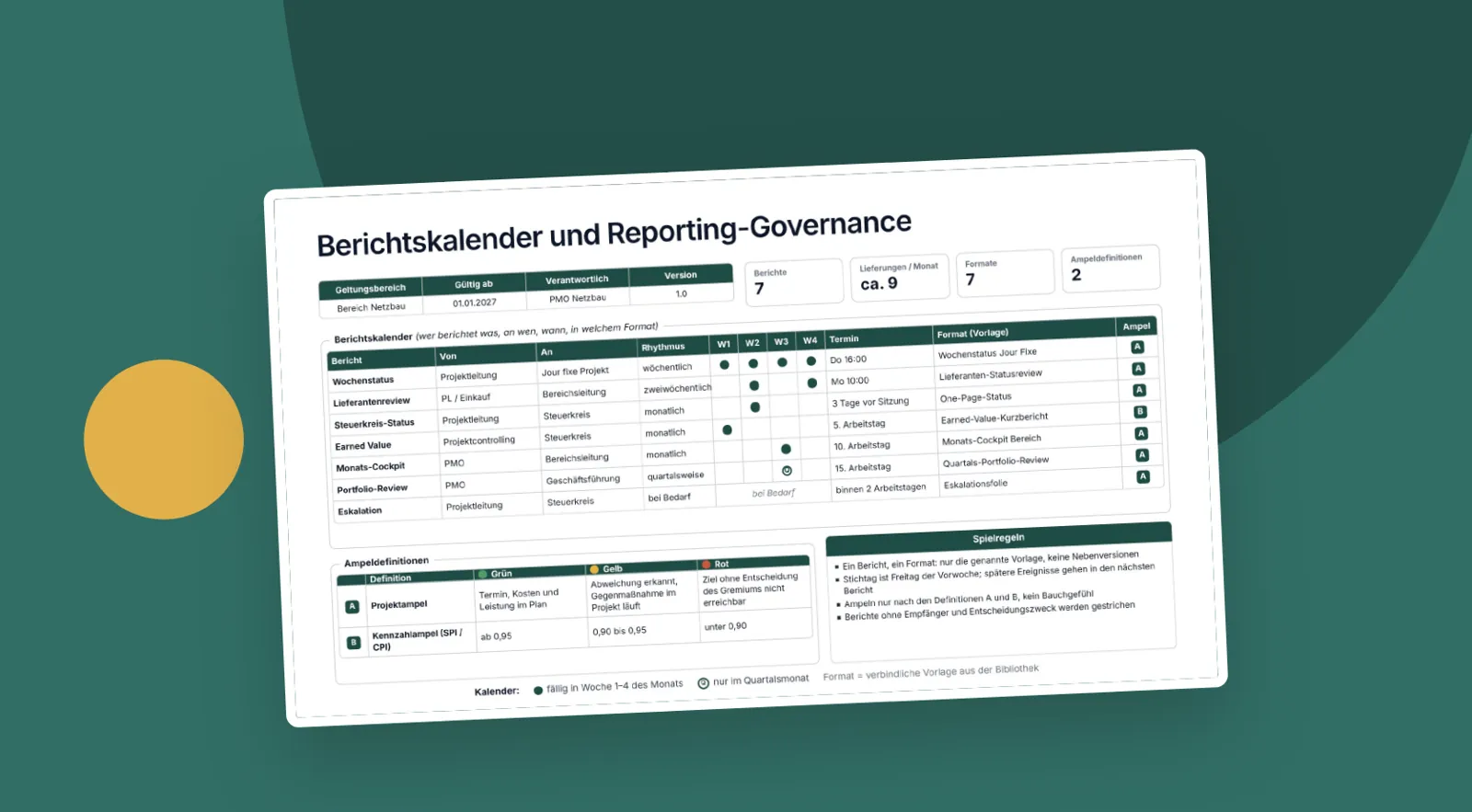Screen dimensions: 1472x812
Task: Click the W1 dot in the Earned Value row
Action: click(727, 429)
